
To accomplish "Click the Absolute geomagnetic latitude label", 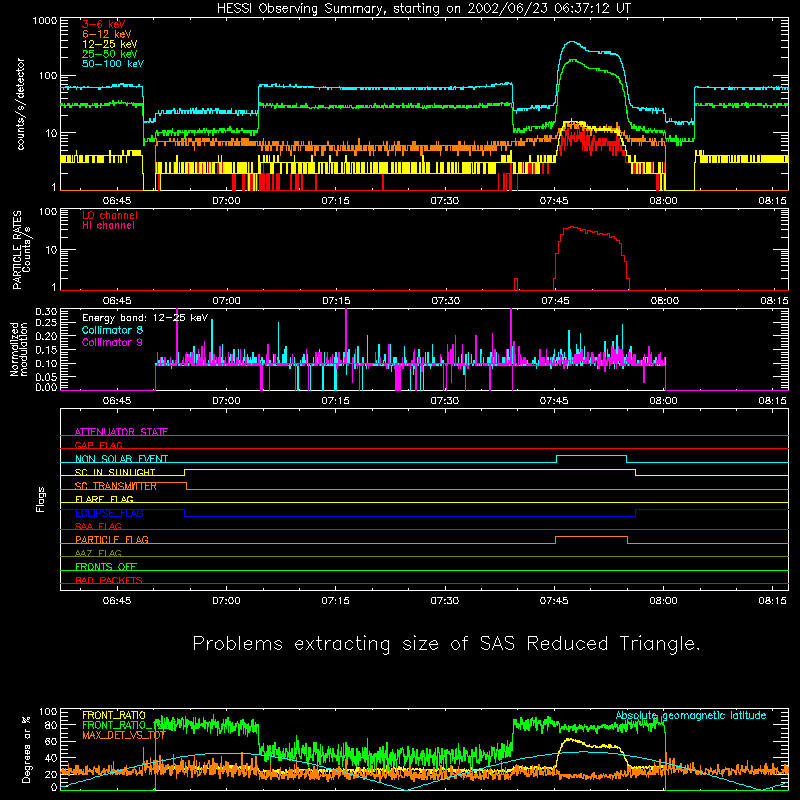I will pos(691,715).
